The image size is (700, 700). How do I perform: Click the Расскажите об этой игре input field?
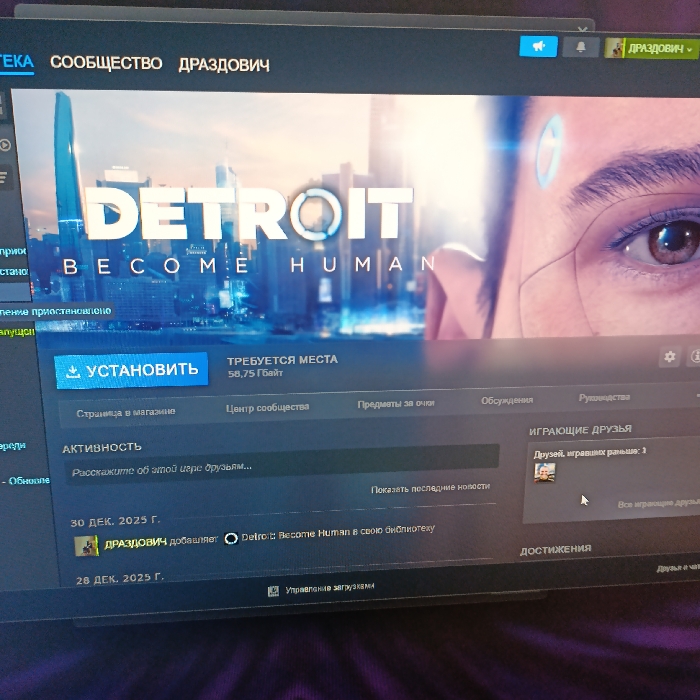[x=282, y=467]
